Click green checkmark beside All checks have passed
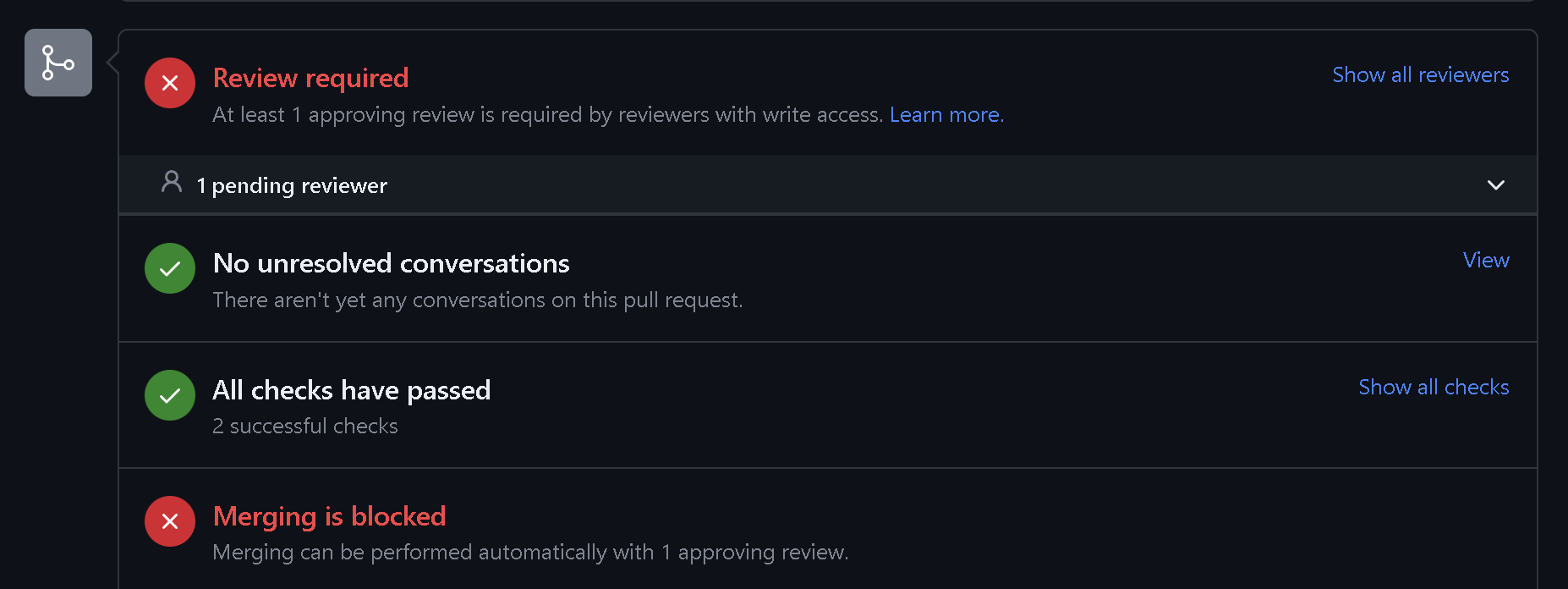 pyautogui.click(x=170, y=395)
